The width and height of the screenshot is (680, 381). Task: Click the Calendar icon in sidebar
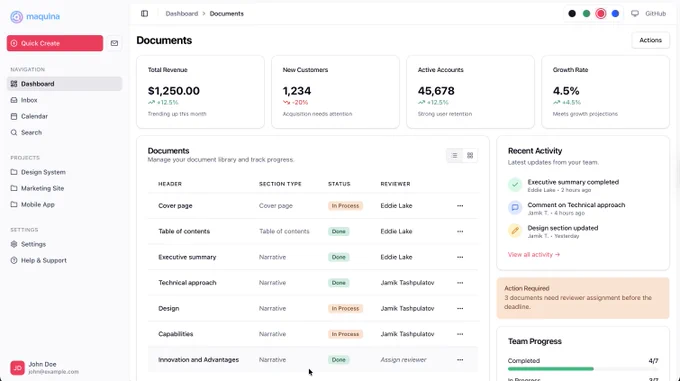14,116
